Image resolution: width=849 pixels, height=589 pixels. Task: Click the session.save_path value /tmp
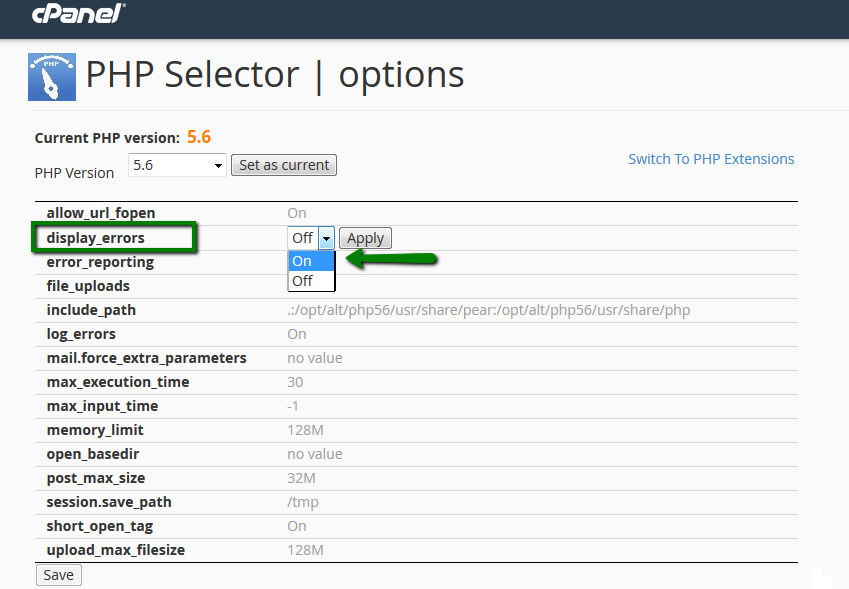pos(303,502)
